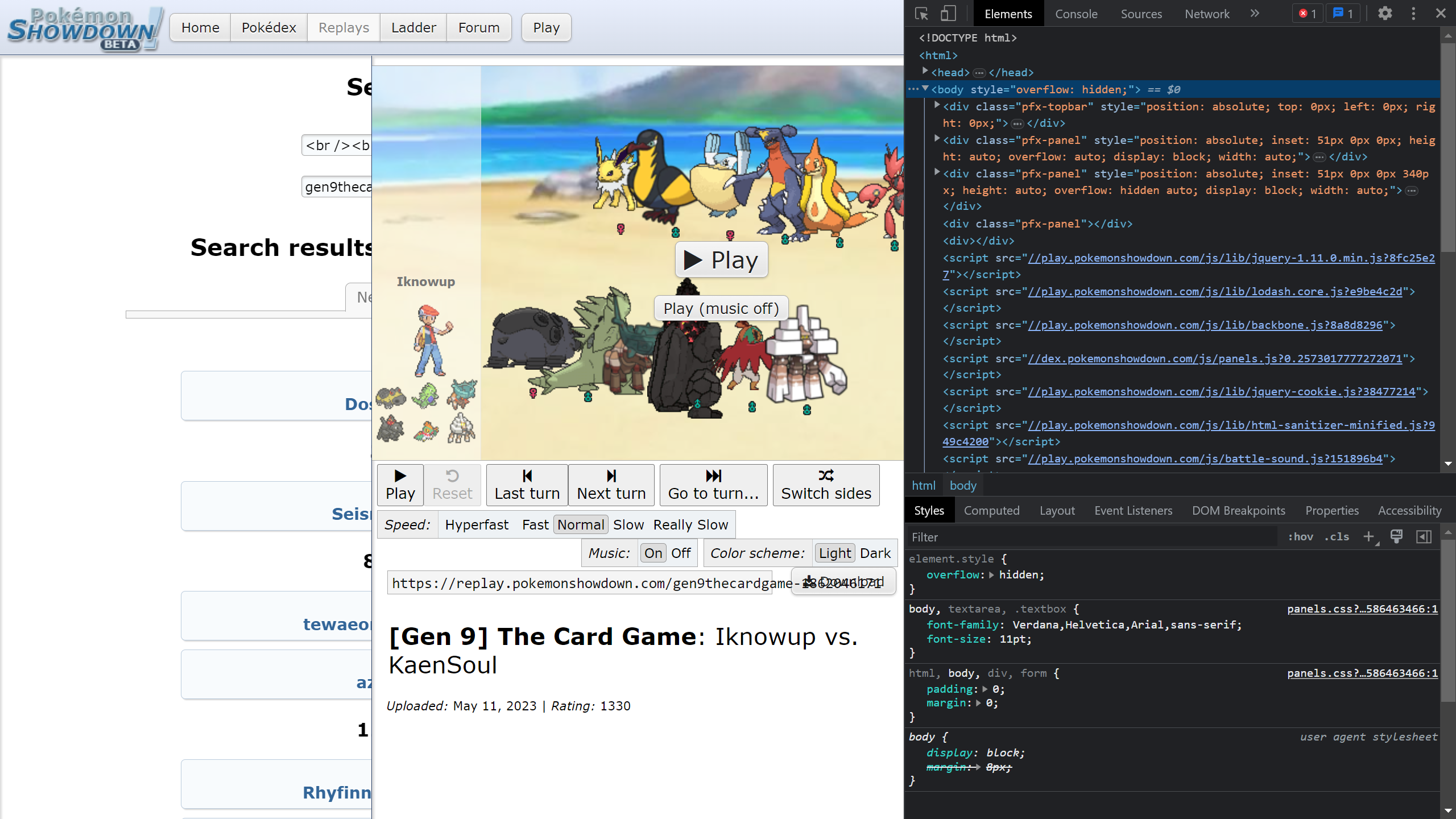Open the red error count badge

[x=1308, y=14]
